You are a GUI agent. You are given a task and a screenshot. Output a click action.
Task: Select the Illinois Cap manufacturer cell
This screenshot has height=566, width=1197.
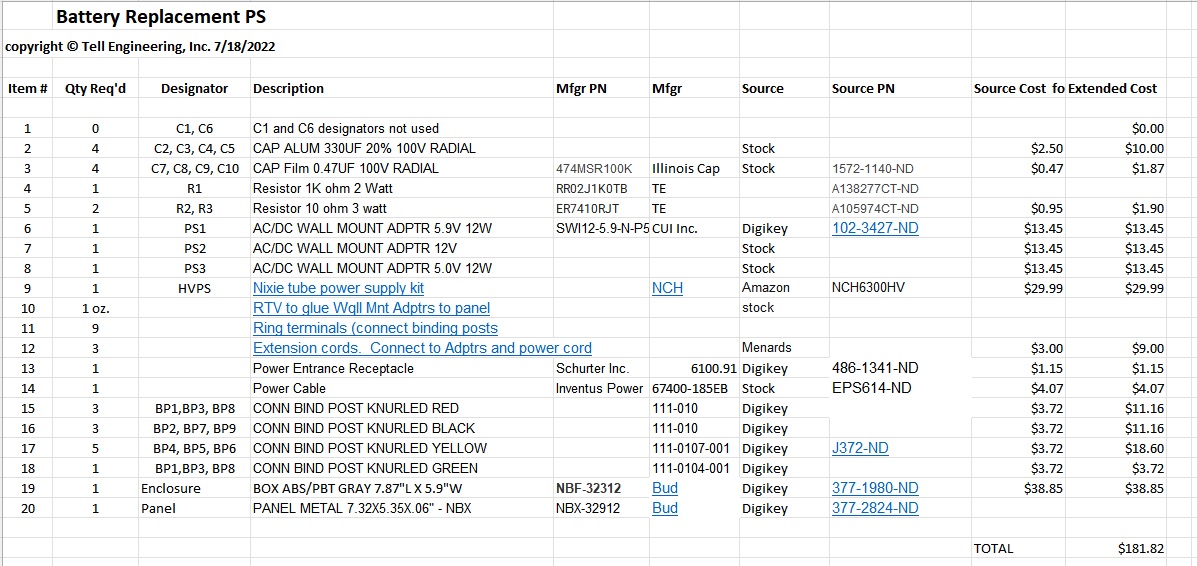(x=685, y=168)
